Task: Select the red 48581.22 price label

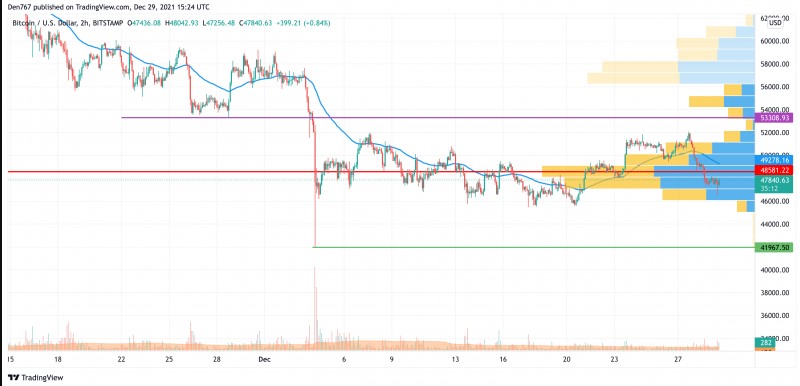Action: 773,170
